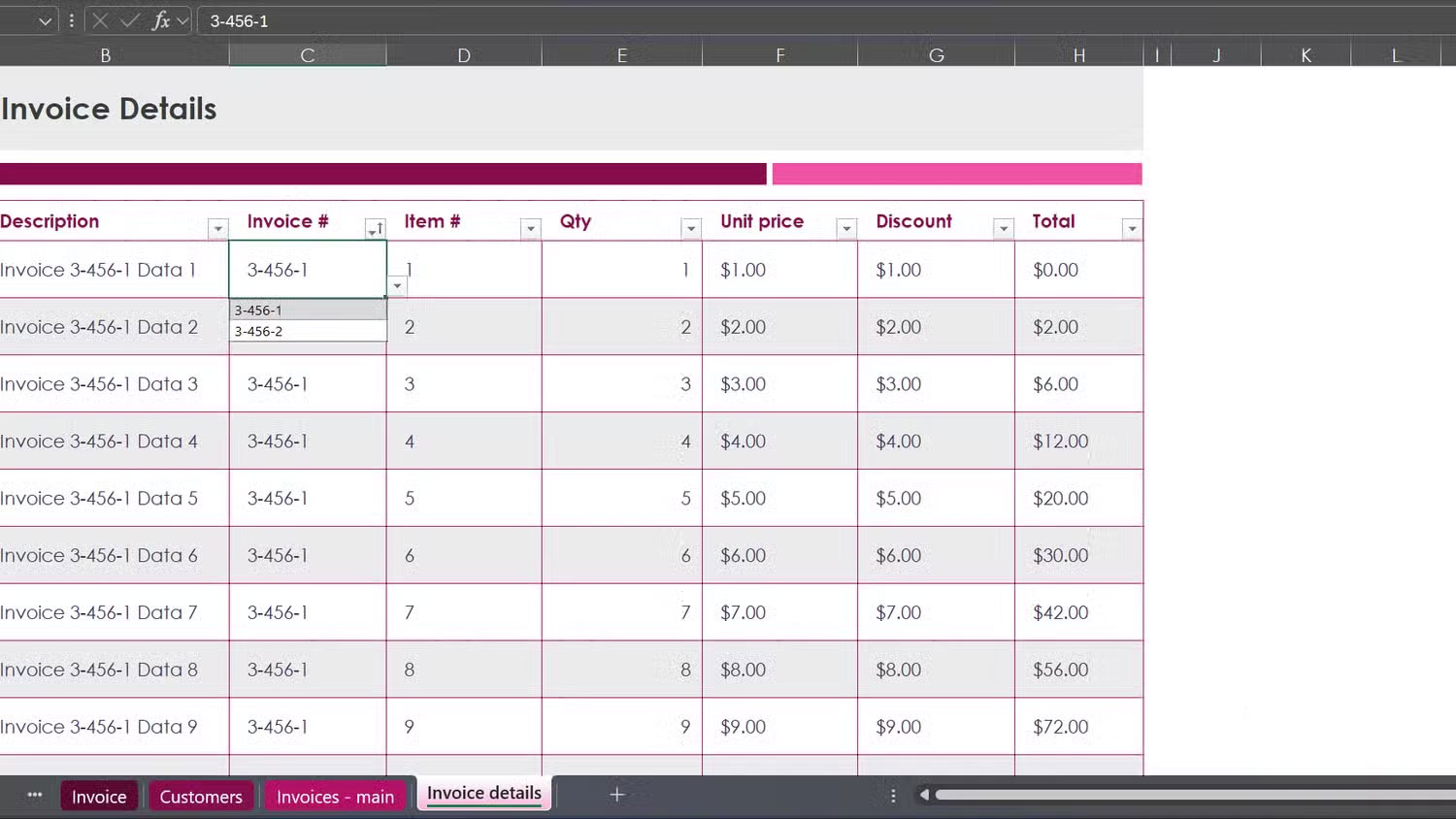1456x819 pixels.
Task: Click the vertical ellipsis beside the name box
Action: point(71,19)
